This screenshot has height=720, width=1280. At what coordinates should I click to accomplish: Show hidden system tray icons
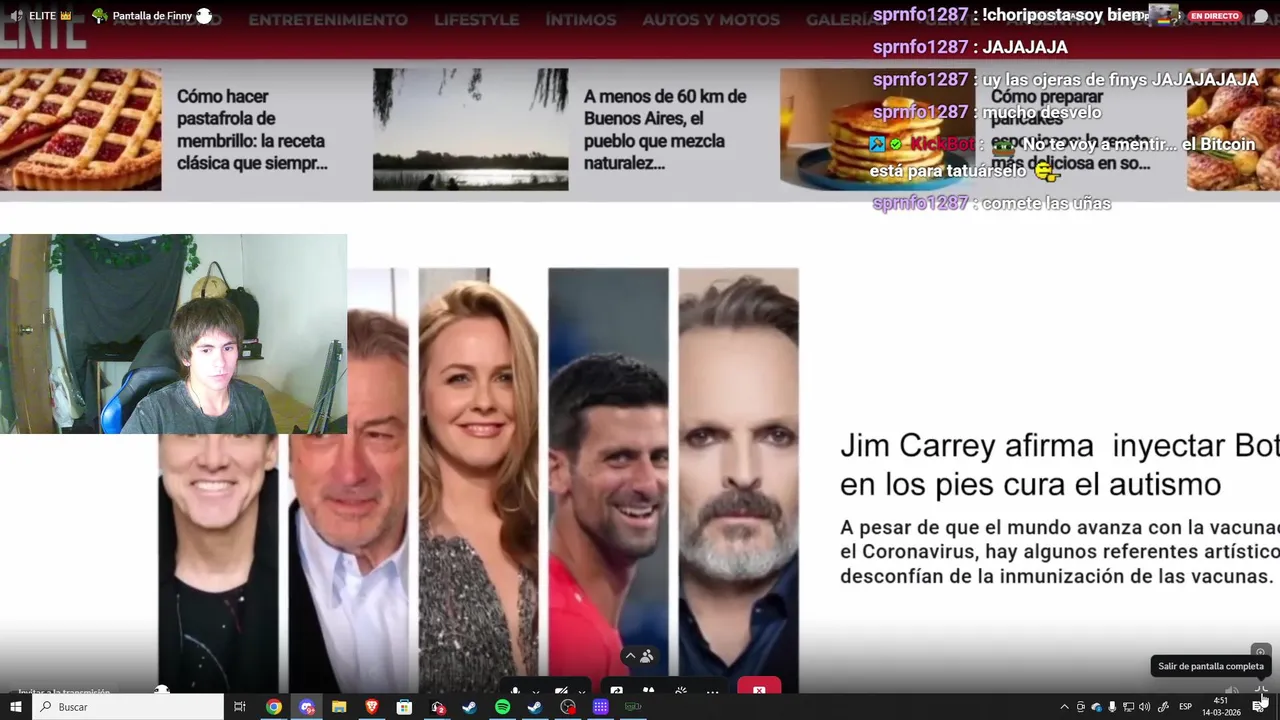click(x=1064, y=707)
